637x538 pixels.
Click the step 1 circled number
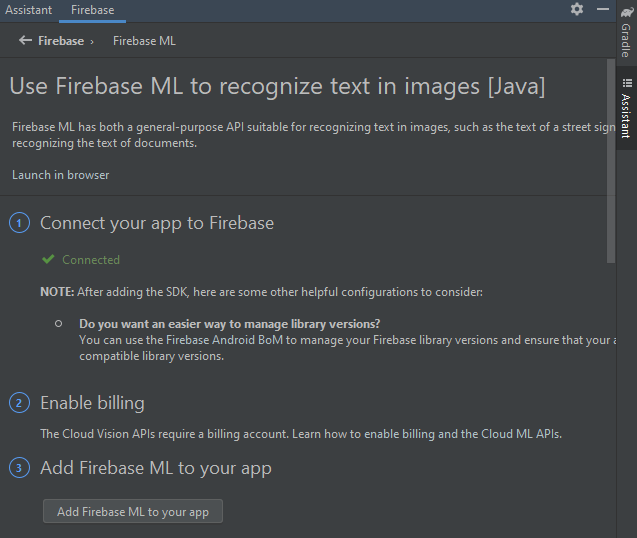[x=19, y=223]
